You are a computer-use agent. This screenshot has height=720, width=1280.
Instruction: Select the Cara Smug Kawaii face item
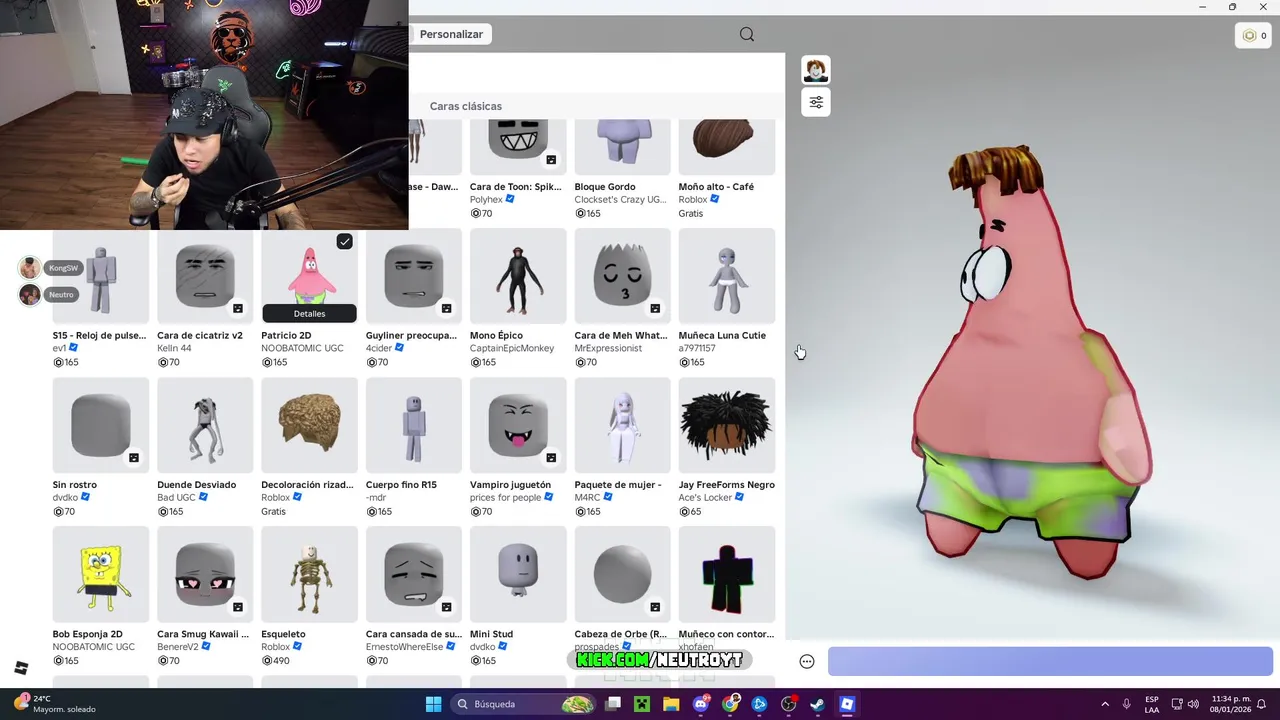[205, 574]
